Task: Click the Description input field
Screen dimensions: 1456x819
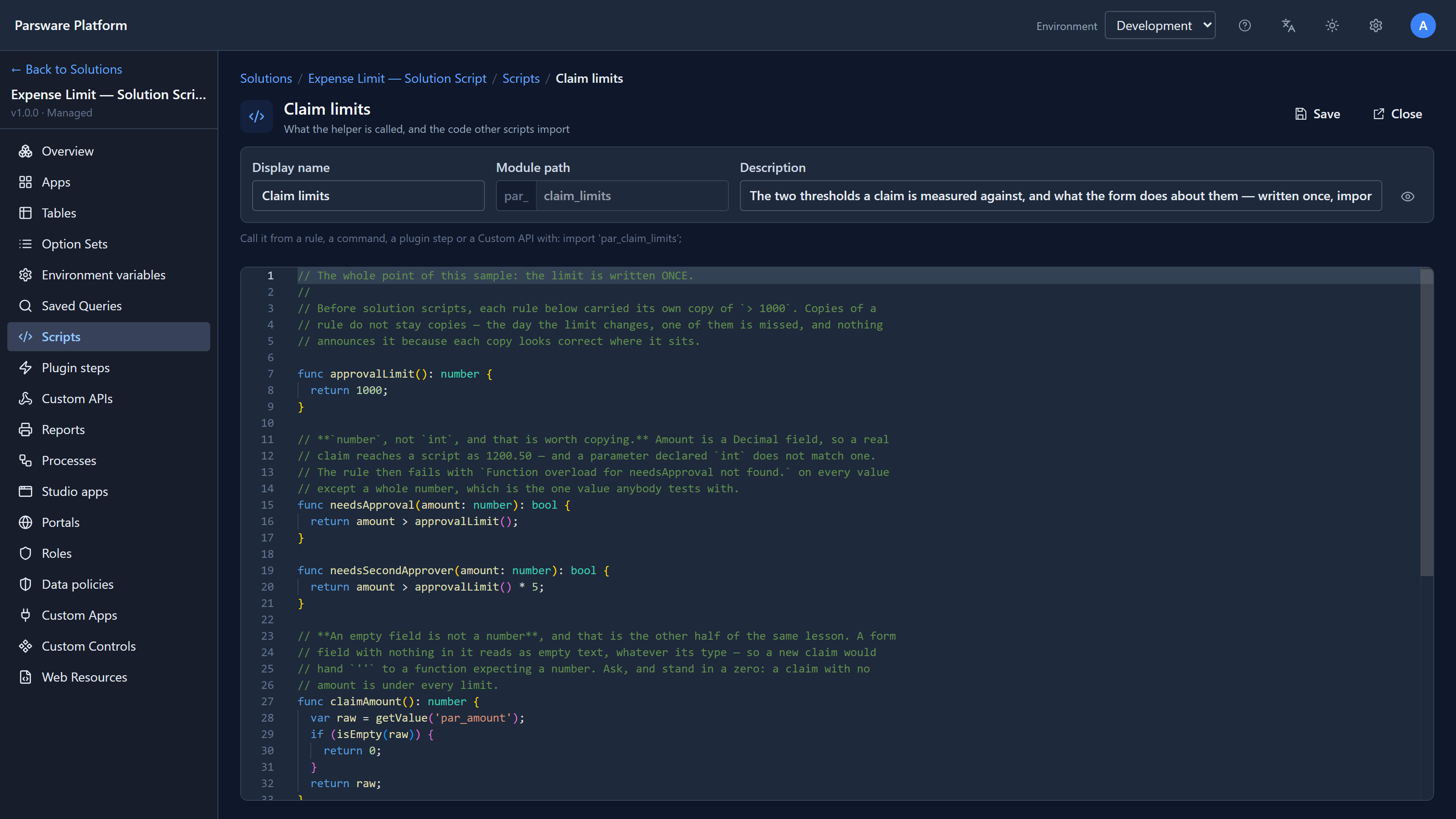Action: coord(1060,196)
